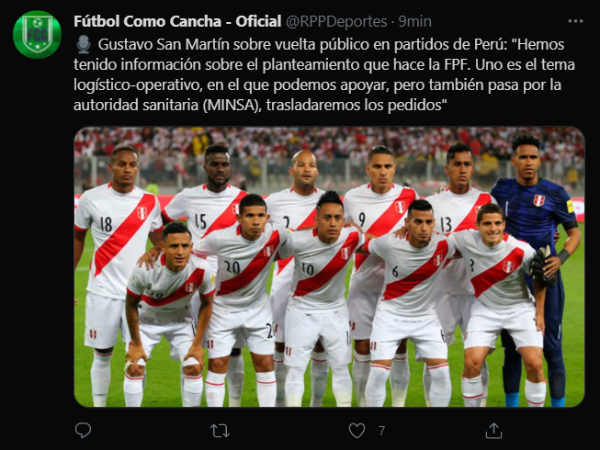Click the microphone emoji in tweet text
This screenshot has height=450, width=600.
point(83,44)
